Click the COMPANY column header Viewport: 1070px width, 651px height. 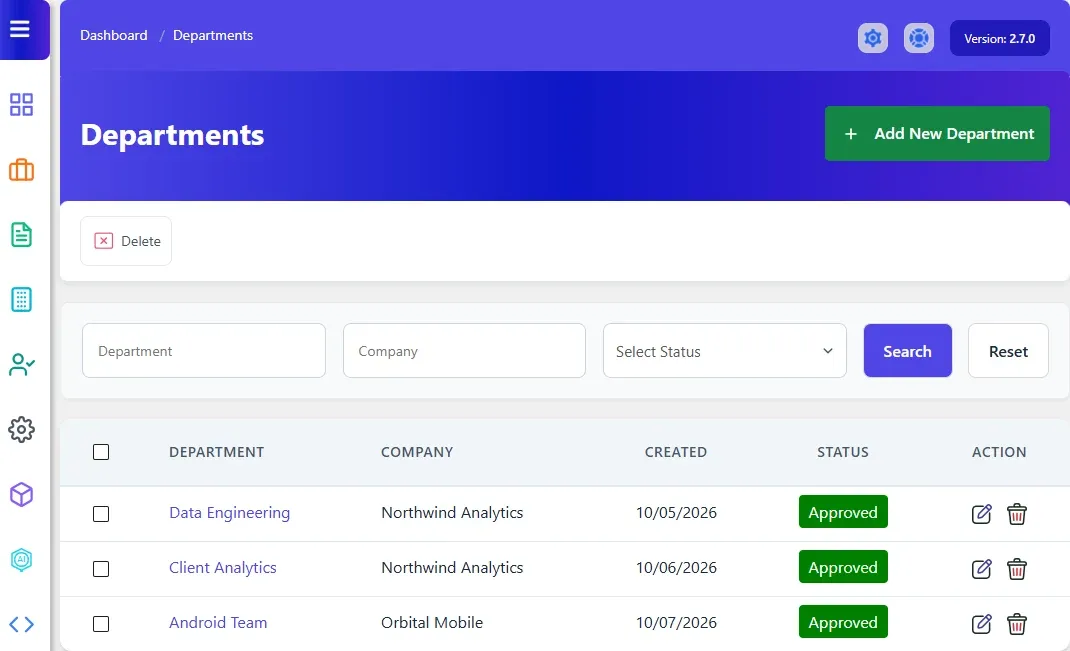[417, 452]
